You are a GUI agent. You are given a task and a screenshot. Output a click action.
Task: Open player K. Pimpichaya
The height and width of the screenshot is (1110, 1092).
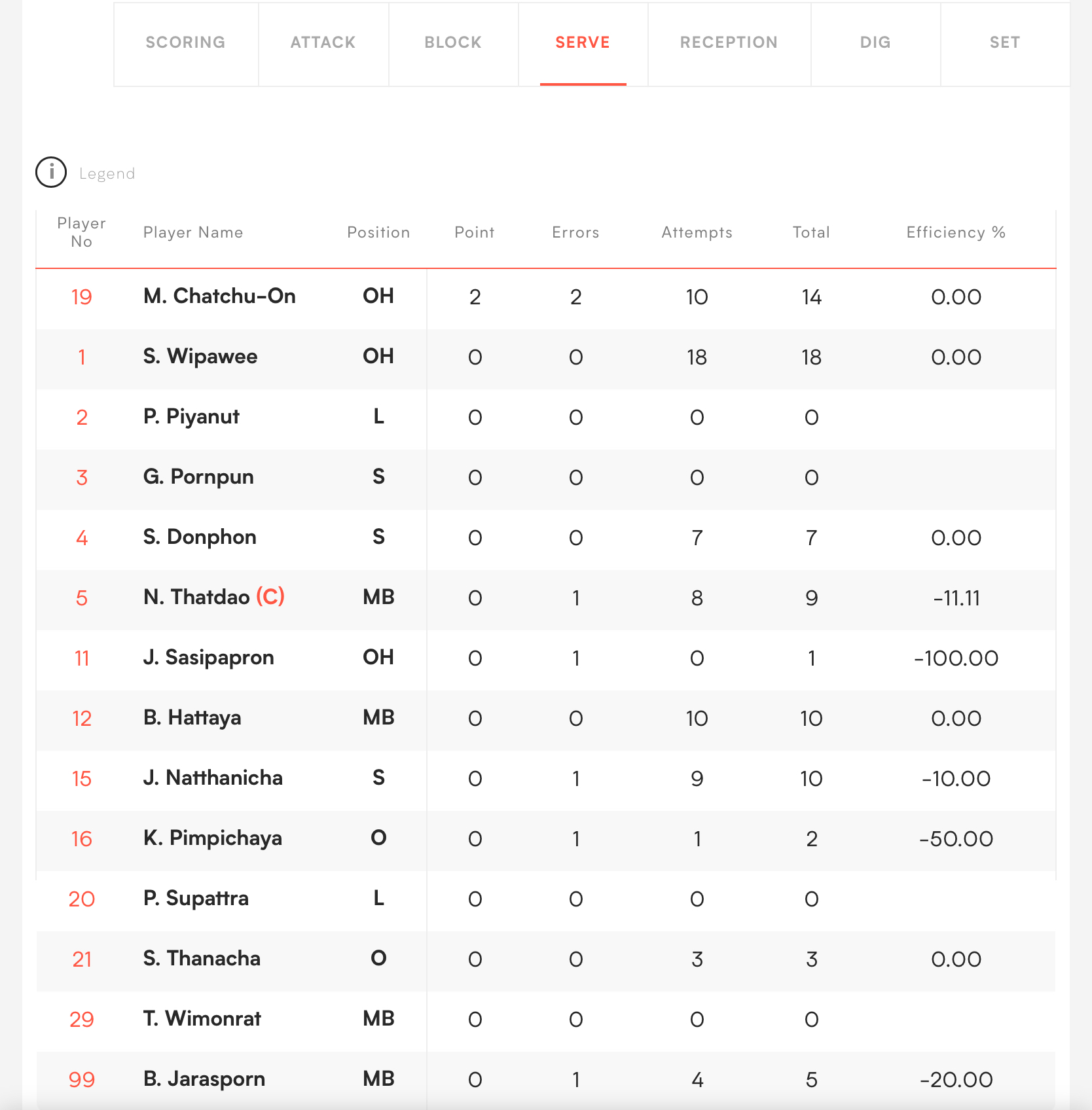[213, 838]
